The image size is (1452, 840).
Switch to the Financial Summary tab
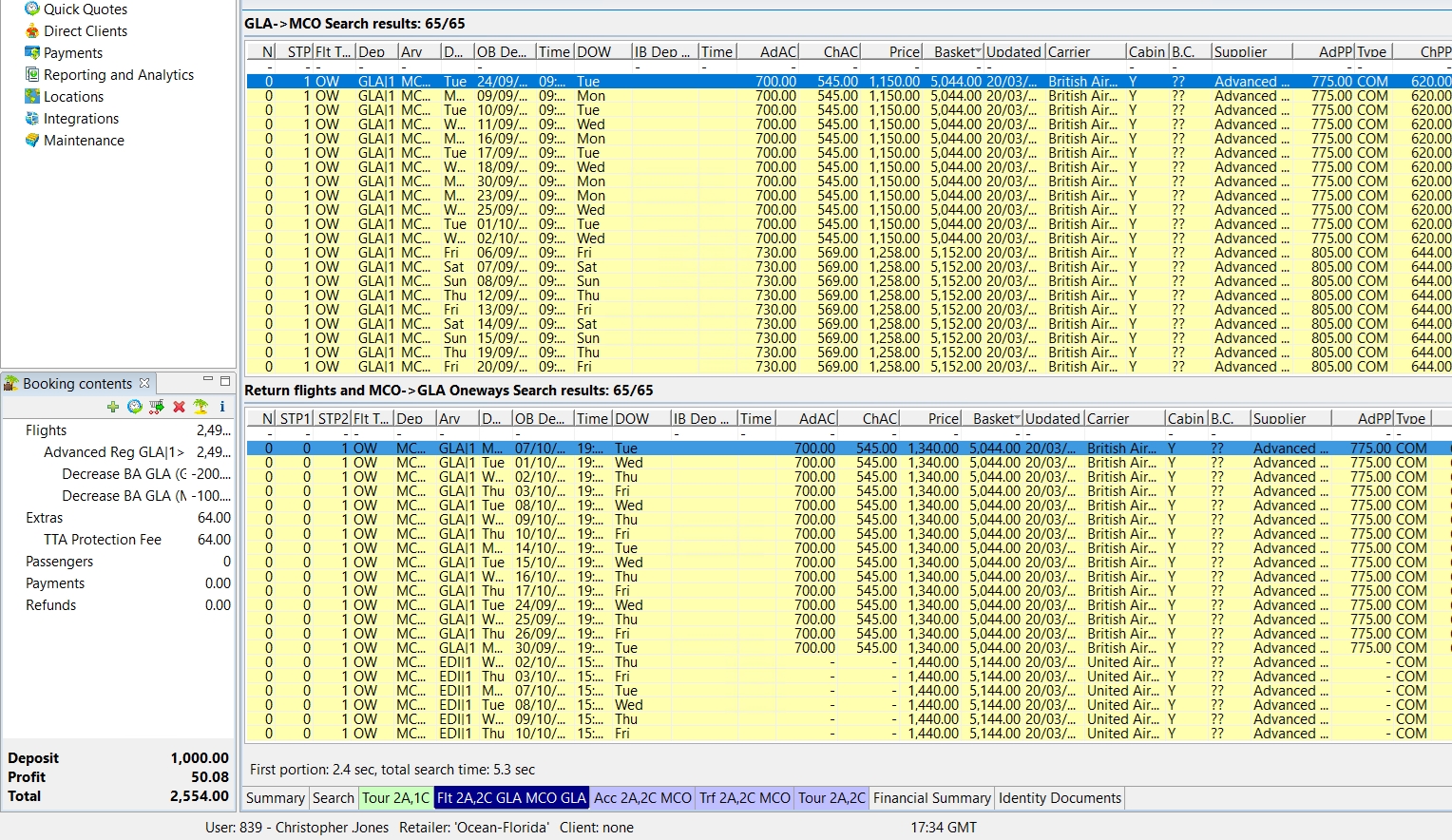[x=931, y=798]
